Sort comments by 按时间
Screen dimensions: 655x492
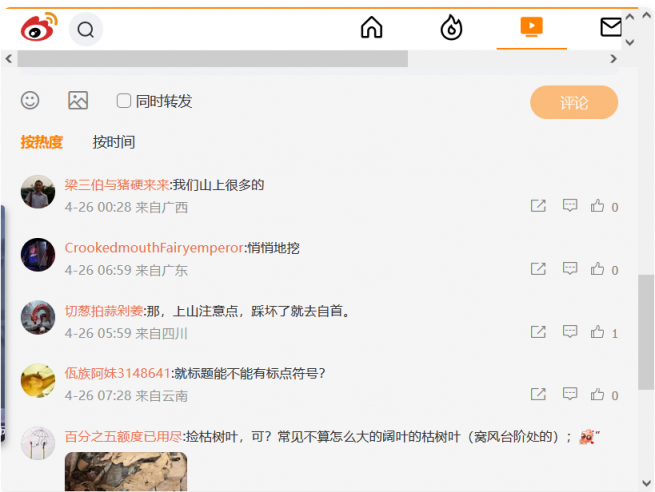coord(113,142)
